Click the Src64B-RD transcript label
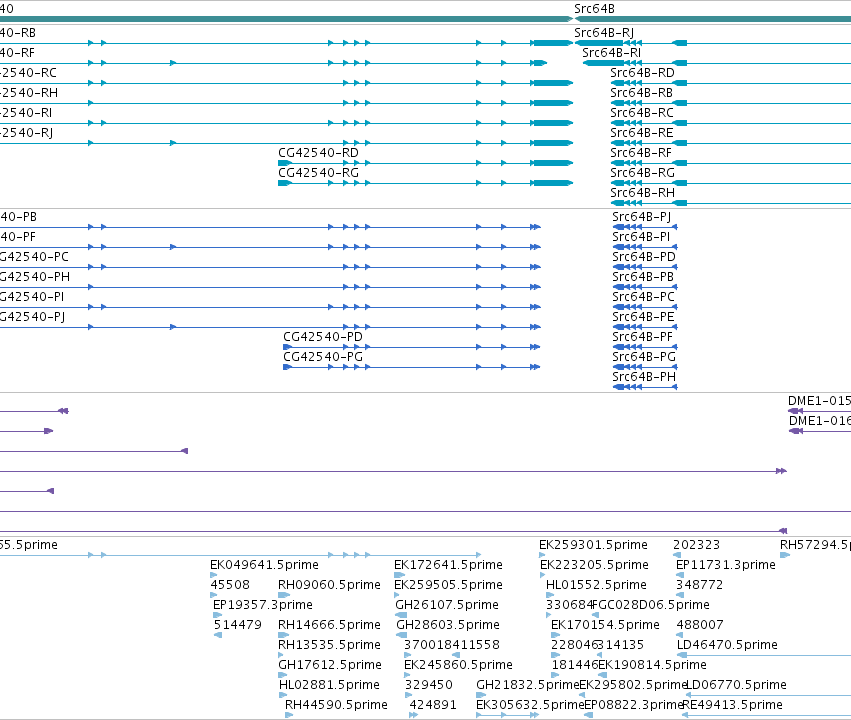851x720 pixels. (642, 73)
